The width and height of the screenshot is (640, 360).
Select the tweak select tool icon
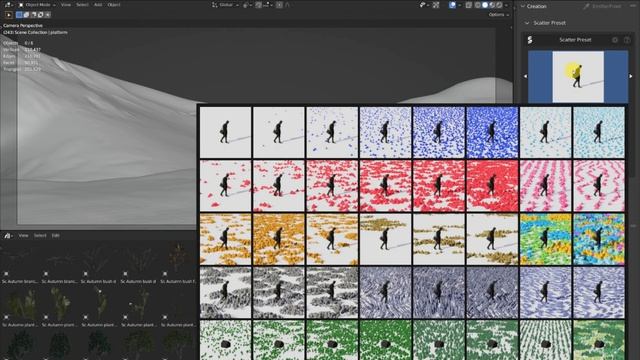tap(9, 15)
